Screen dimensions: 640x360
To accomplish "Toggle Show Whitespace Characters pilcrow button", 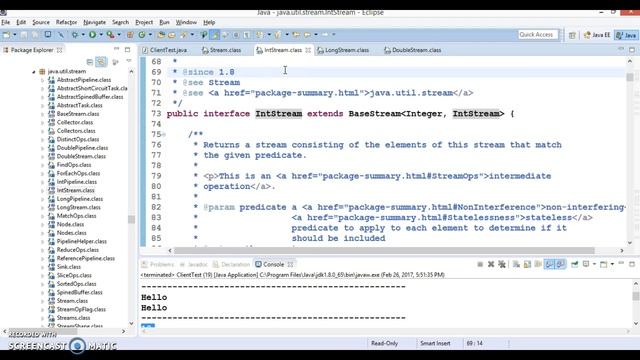I will click(x=247, y=35).
